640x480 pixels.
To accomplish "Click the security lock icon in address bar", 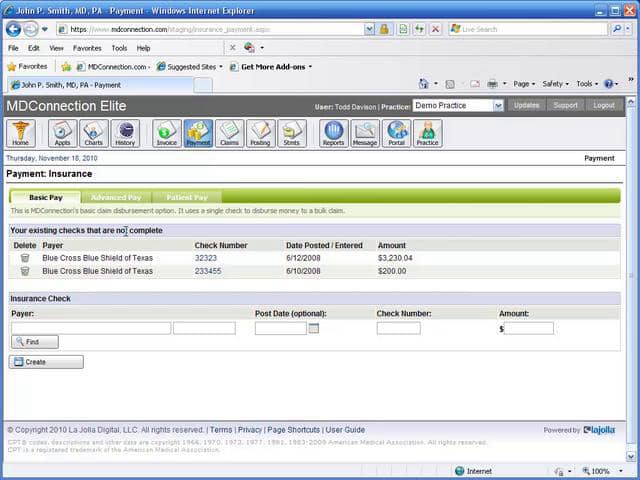I will click(x=384, y=29).
